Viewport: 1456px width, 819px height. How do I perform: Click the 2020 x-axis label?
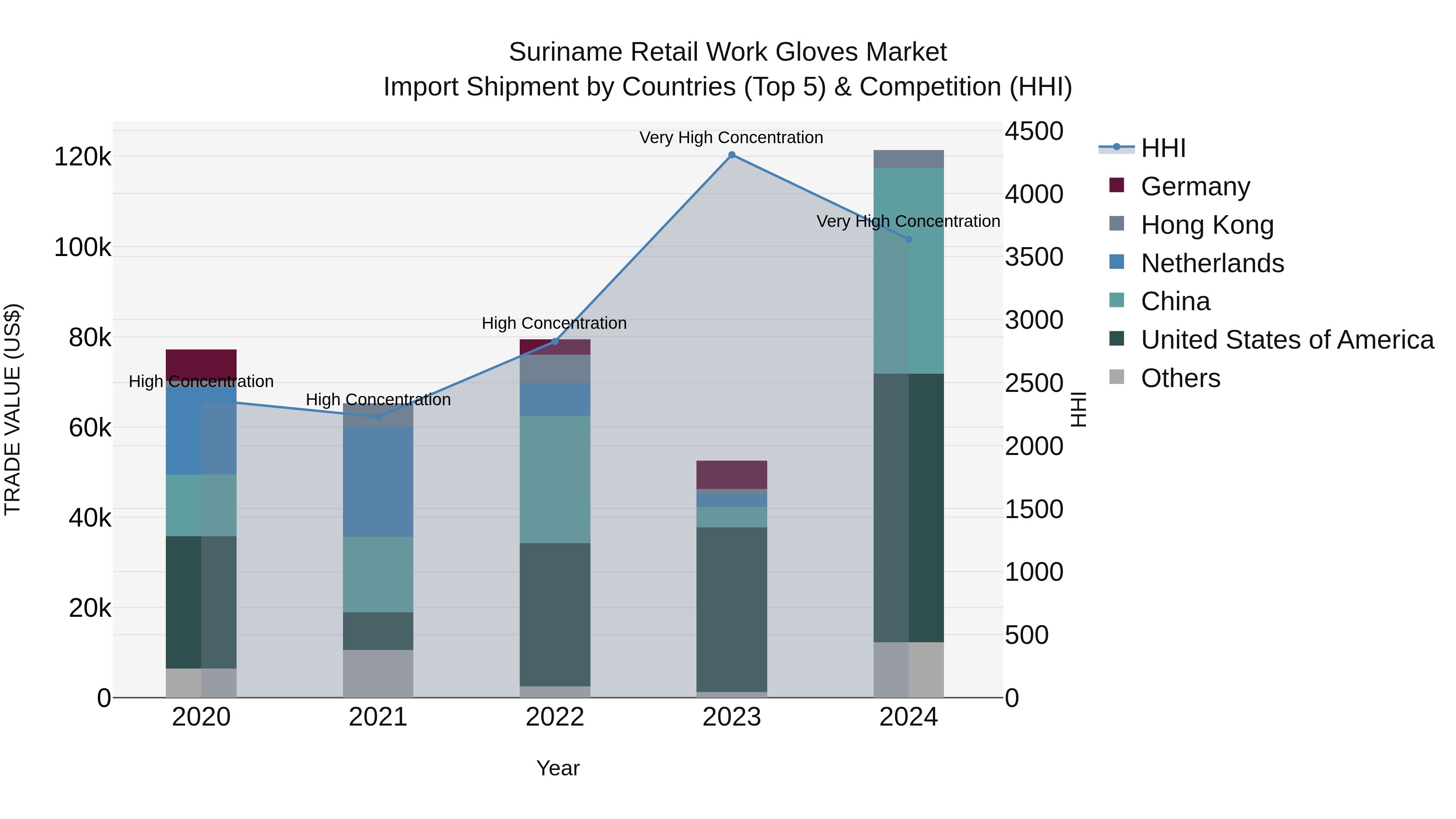(x=201, y=717)
